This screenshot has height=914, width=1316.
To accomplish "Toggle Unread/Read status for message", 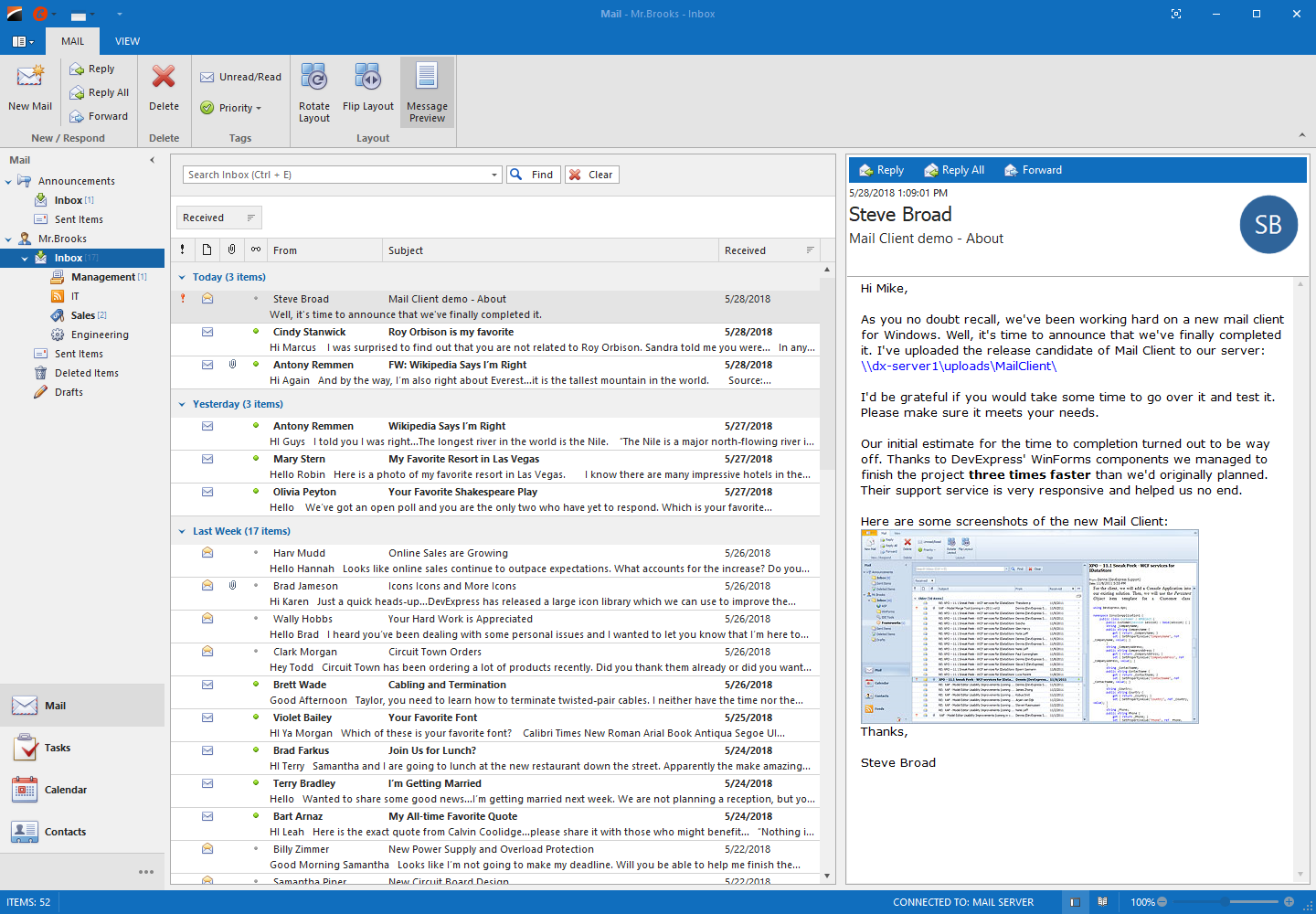I will click(241, 77).
